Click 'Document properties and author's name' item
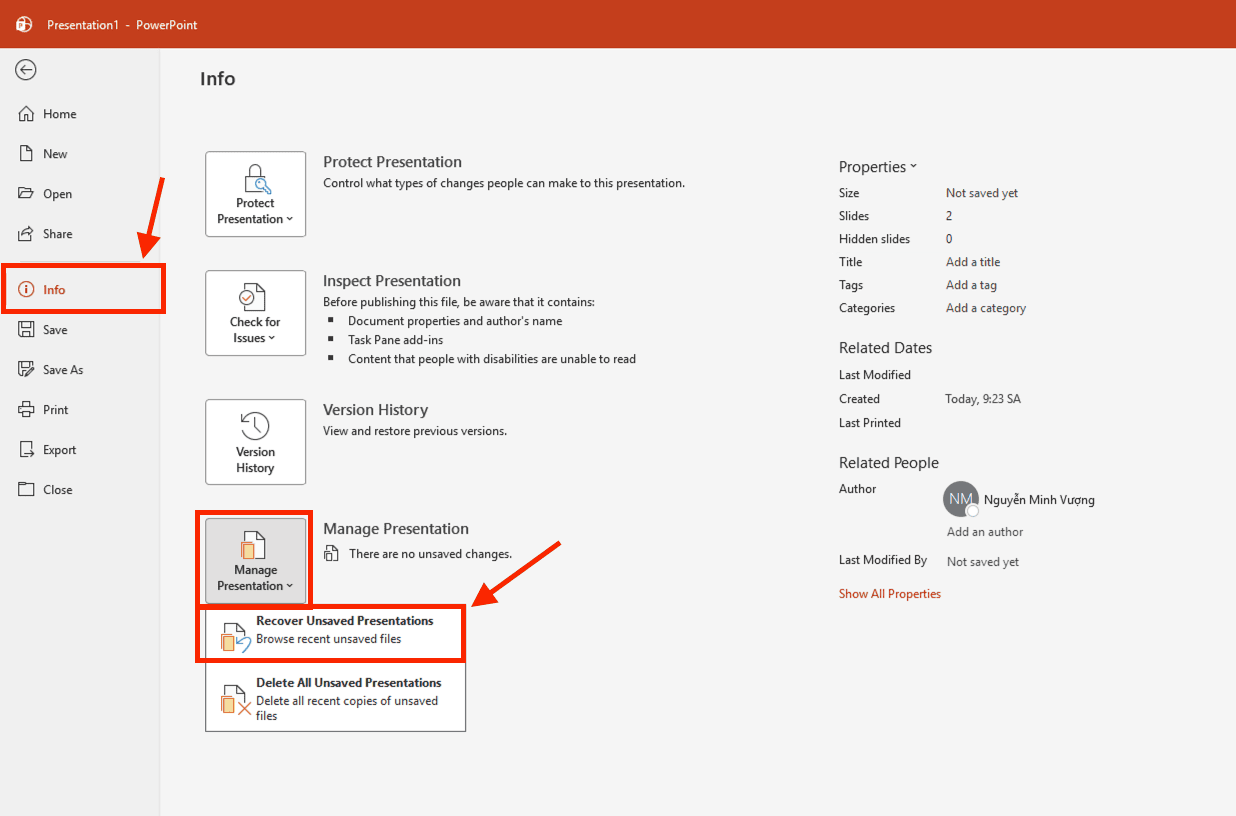This screenshot has height=816, width=1236. coord(455,321)
